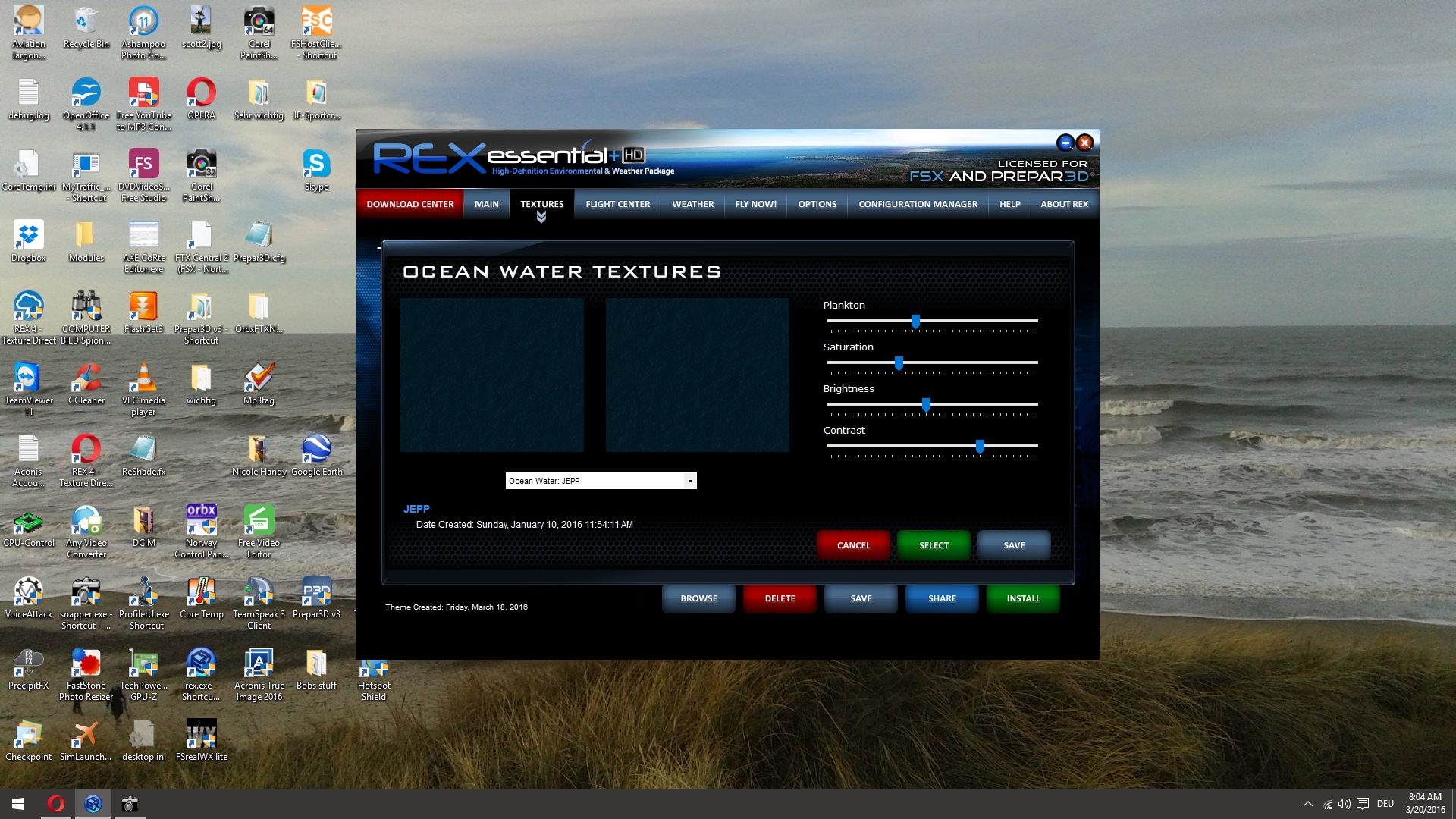
Task: Click the green Select button
Action: click(934, 545)
